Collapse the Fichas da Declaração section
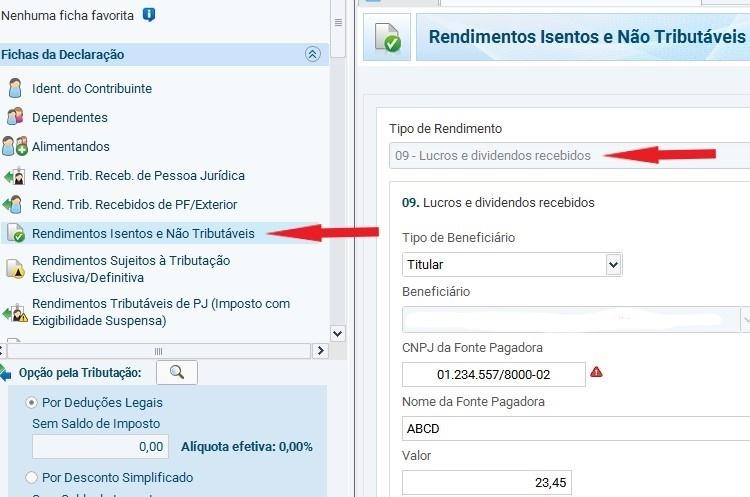The width and height of the screenshot is (750, 497). 313,54
